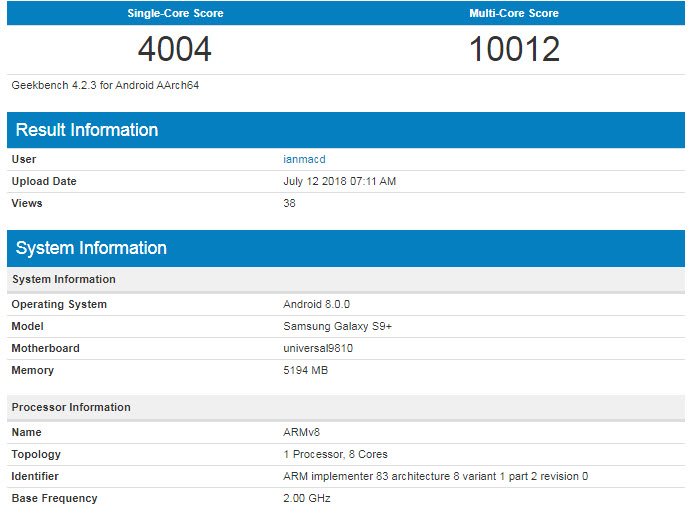Select the single-core score value 4004
Viewport: 695px width, 518px height.
pyautogui.click(x=175, y=49)
